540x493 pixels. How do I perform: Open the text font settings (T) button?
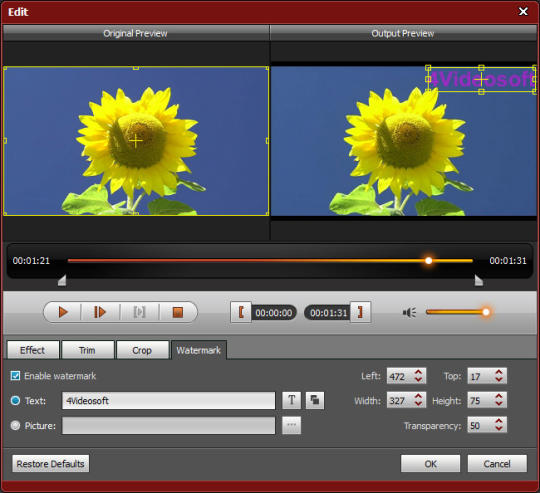[x=292, y=400]
